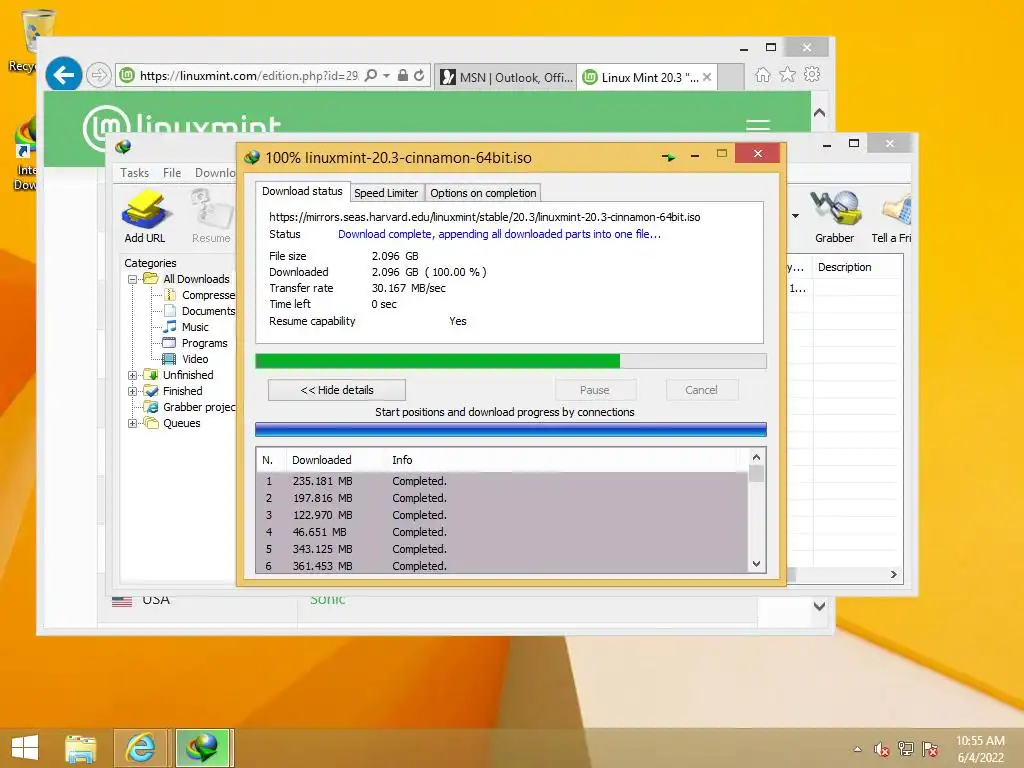Expand the Finished category
The height and width of the screenshot is (768, 1024).
coord(132,391)
